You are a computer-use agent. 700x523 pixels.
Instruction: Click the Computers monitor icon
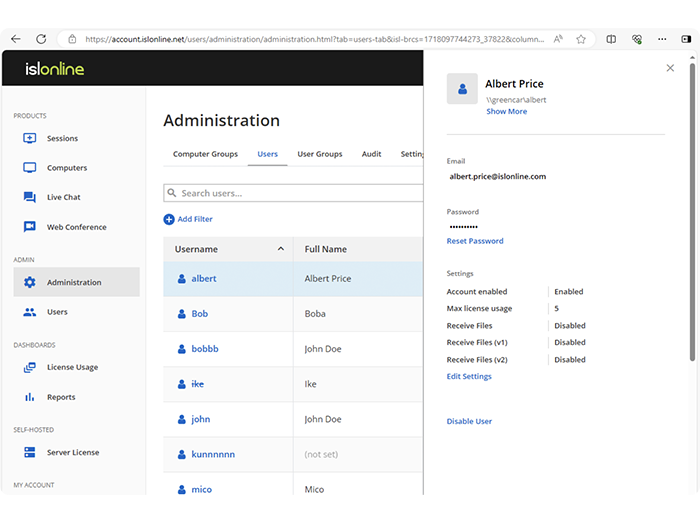point(30,168)
